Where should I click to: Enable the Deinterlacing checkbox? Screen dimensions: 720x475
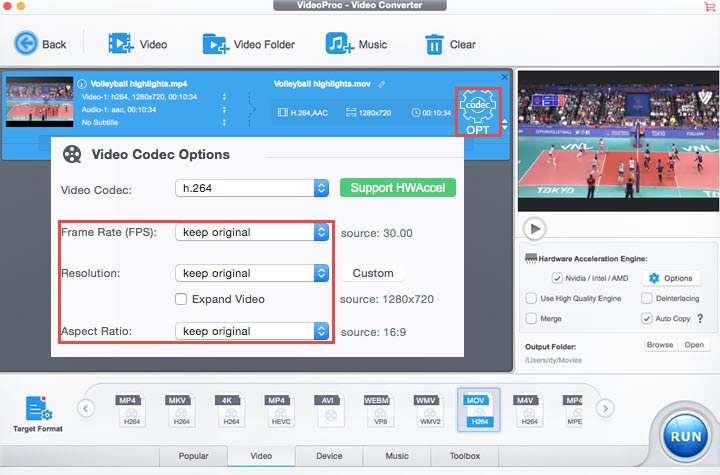[x=647, y=298]
